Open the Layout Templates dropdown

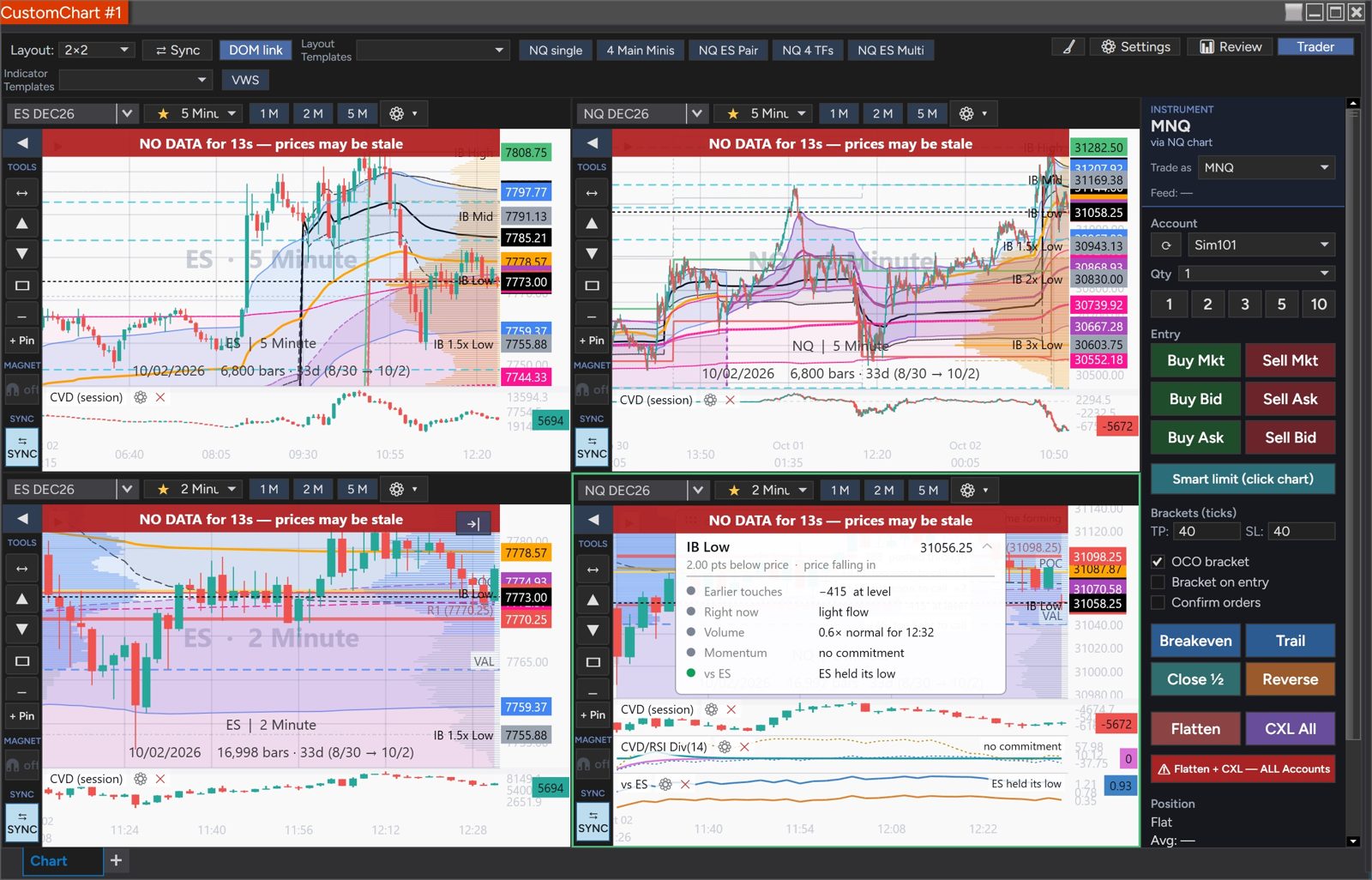(x=433, y=50)
